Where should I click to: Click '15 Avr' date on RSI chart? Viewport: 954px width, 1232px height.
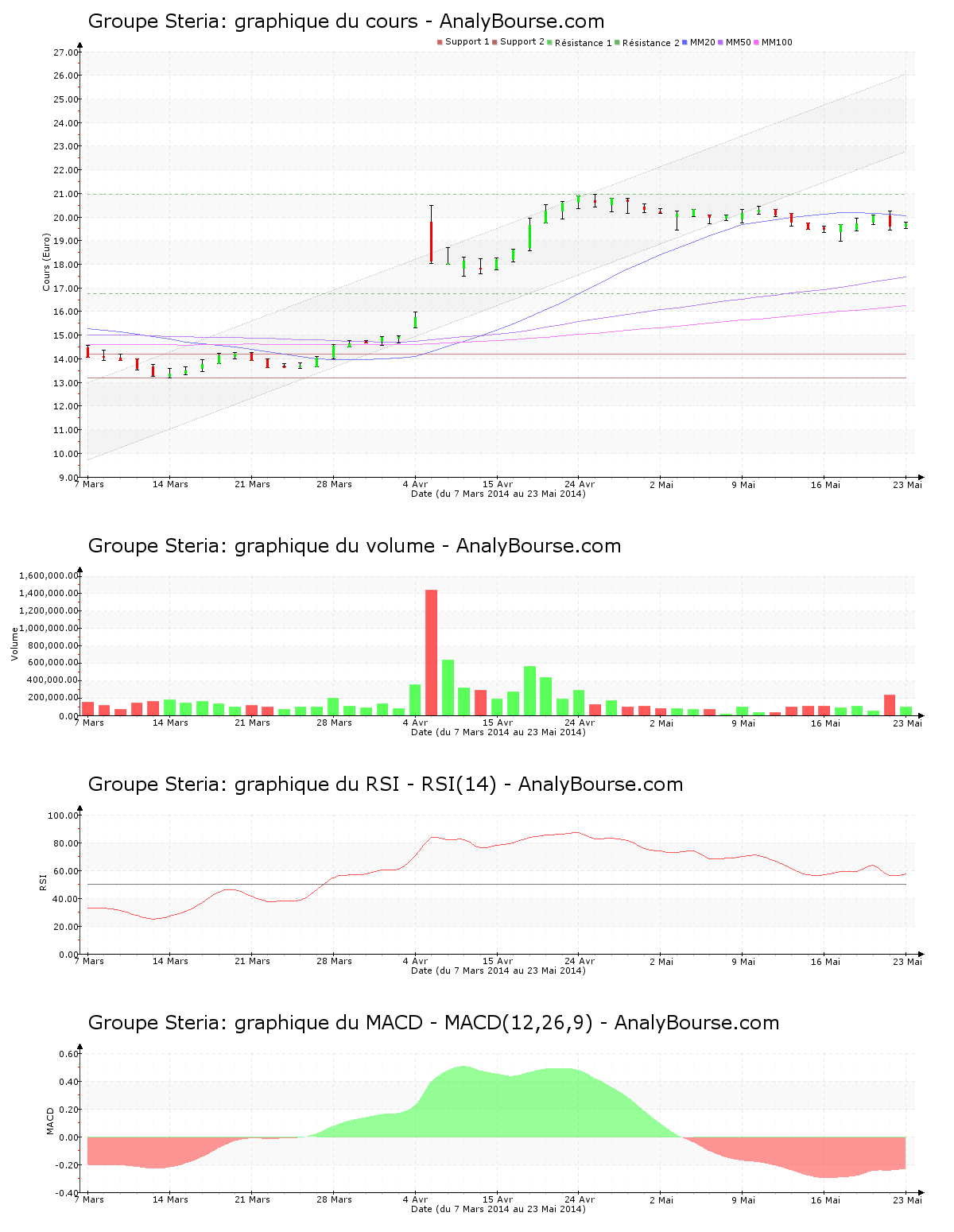click(498, 961)
